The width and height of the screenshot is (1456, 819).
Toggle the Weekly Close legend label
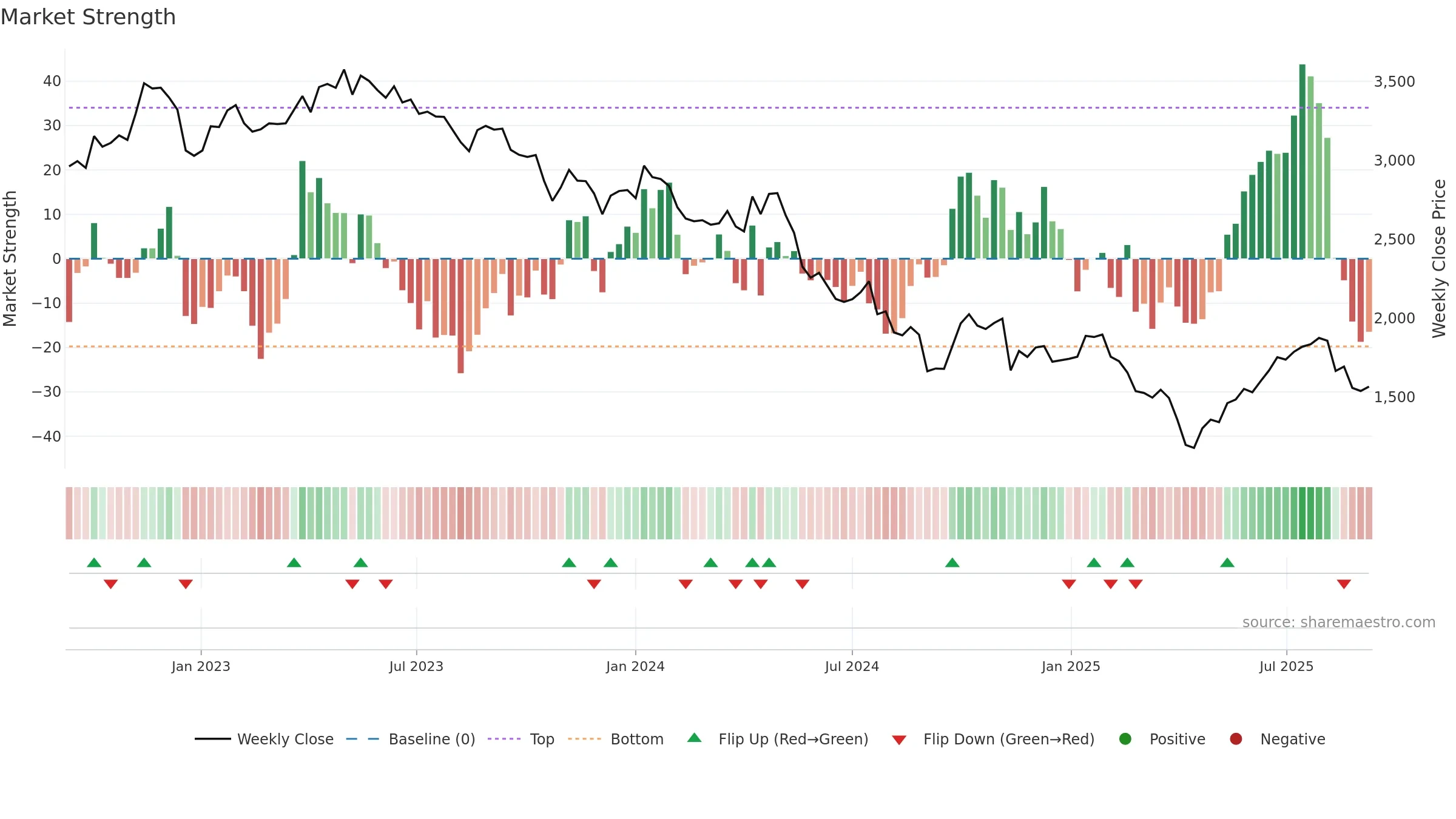[x=286, y=739]
